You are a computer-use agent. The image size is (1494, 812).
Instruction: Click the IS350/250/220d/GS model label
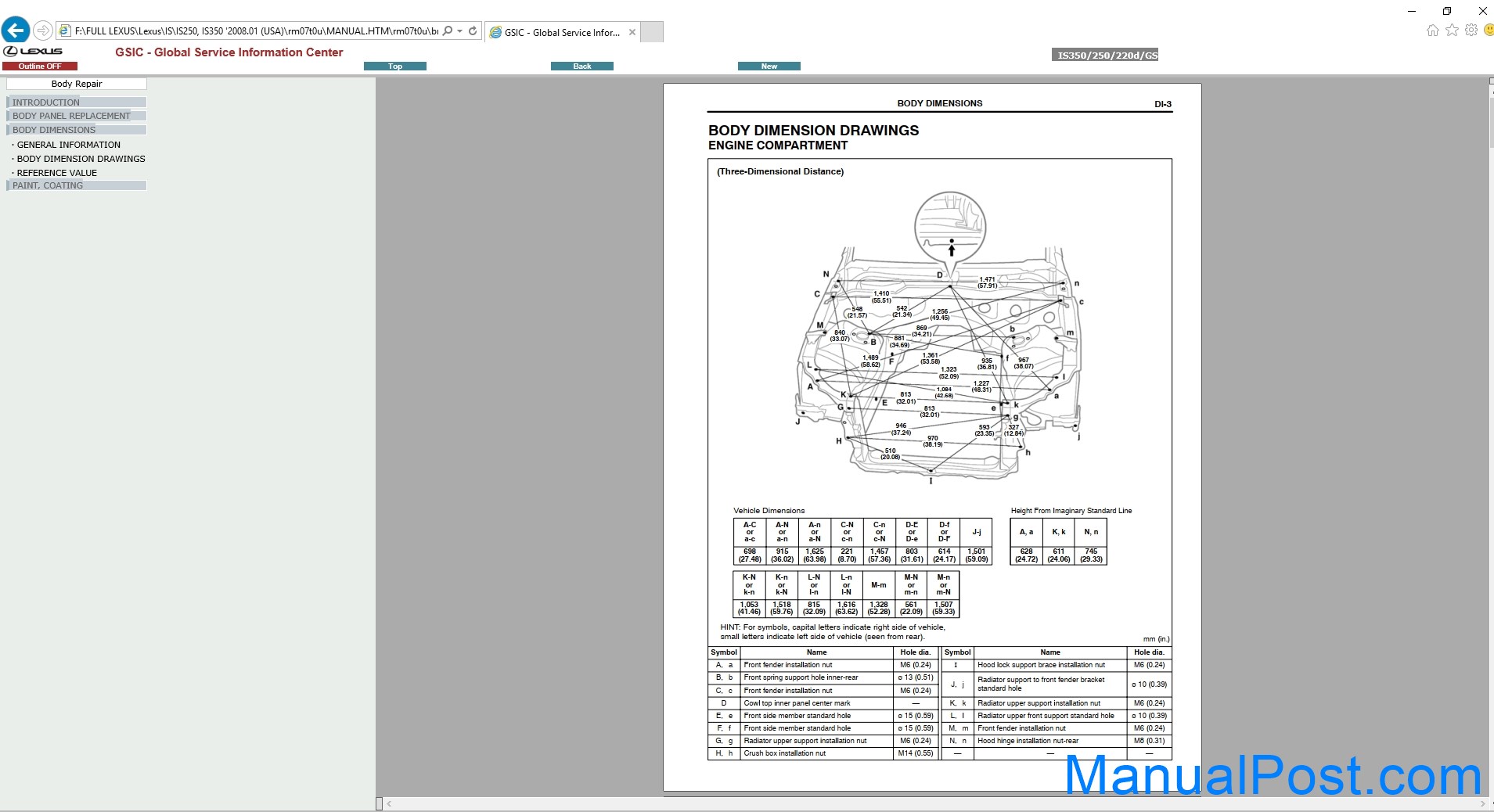(x=1105, y=55)
